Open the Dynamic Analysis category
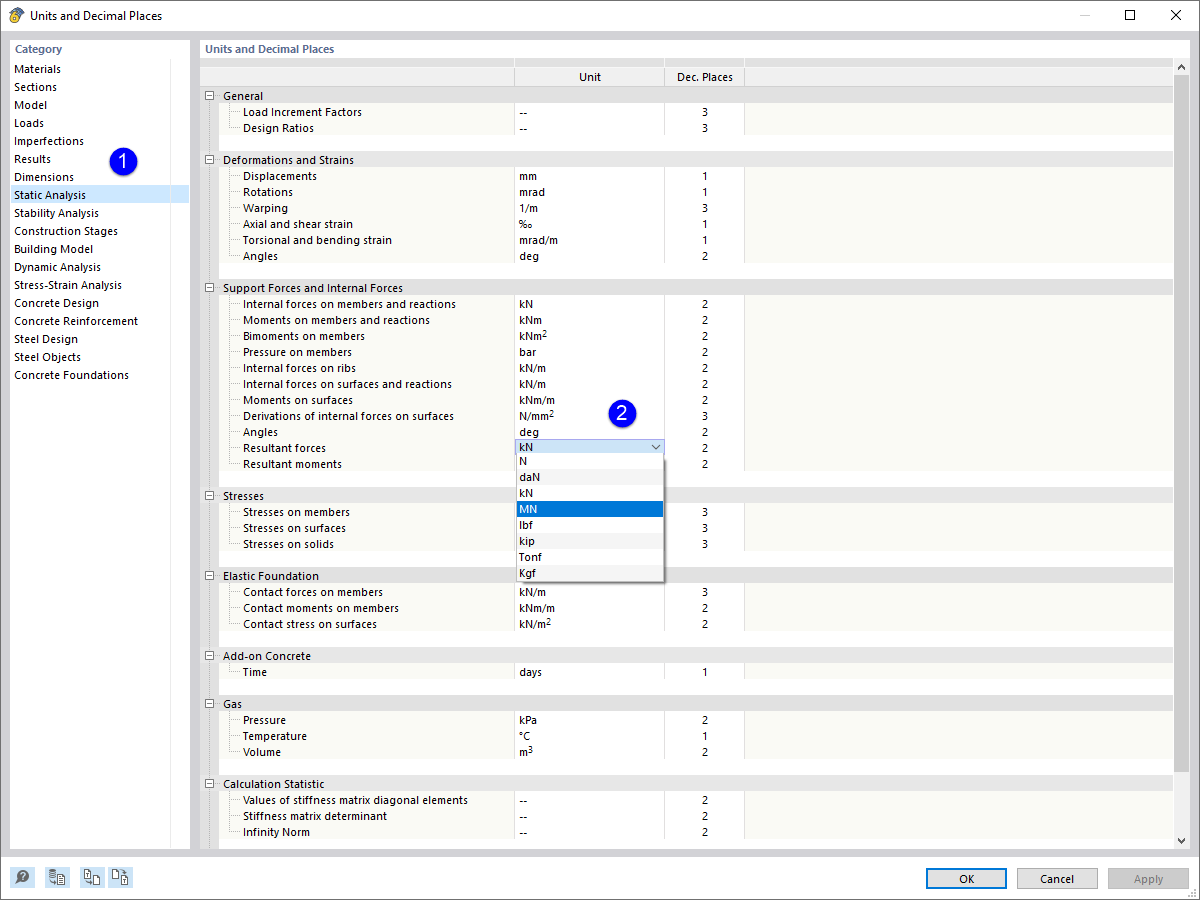Image resolution: width=1200 pixels, height=900 pixels. 57,266
